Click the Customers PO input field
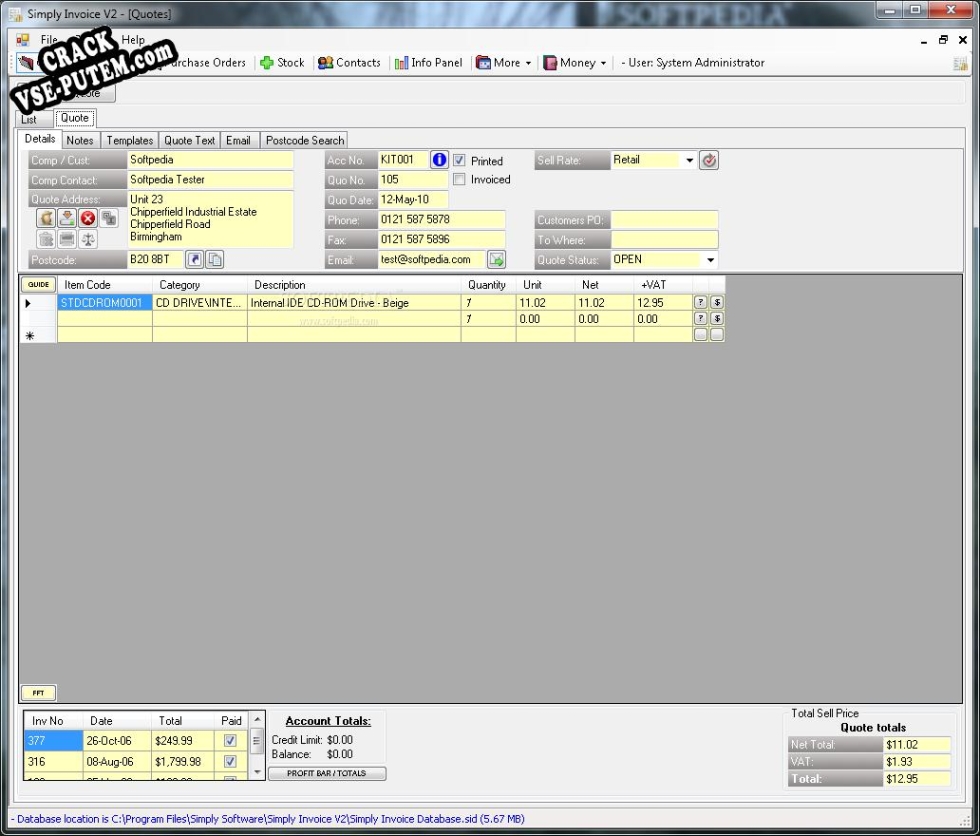Image resolution: width=980 pixels, height=836 pixels. [x=664, y=220]
